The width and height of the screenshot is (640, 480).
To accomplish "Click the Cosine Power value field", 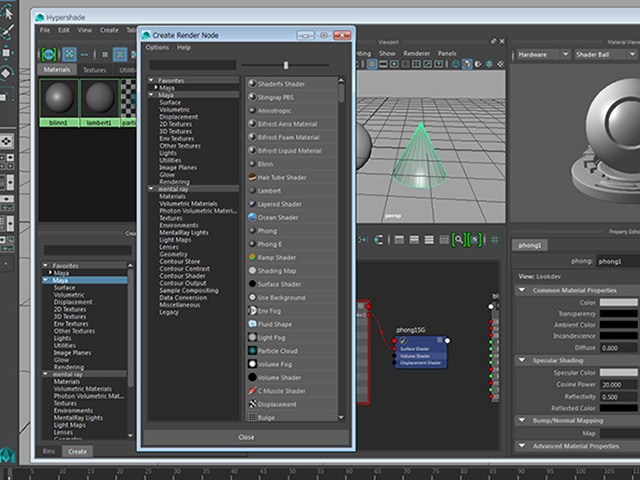I will [x=618, y=384].
